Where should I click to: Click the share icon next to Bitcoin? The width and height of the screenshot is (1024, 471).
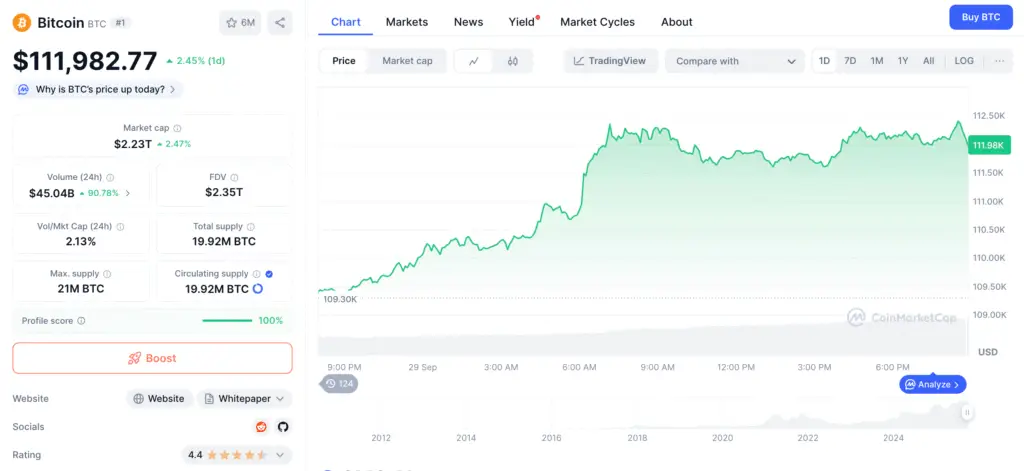280,22
